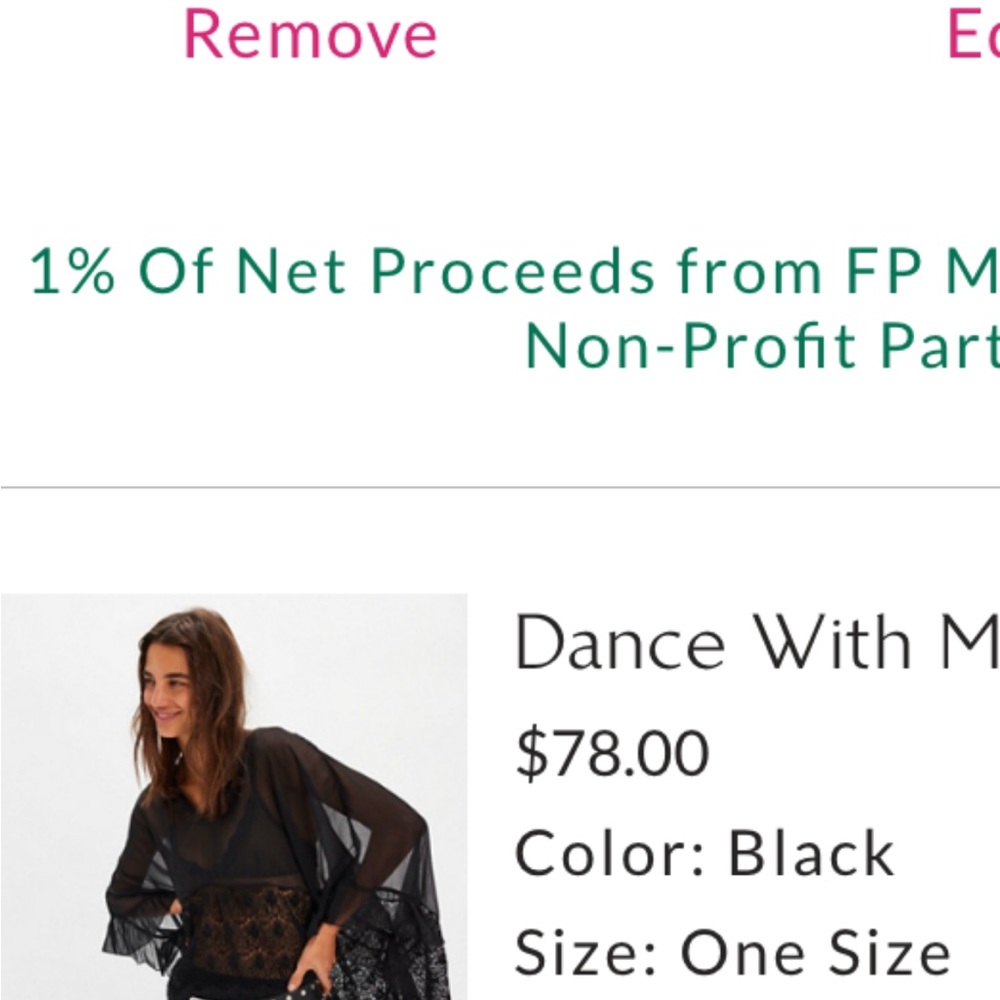This screenshot has width=1000, height=1000.
Task: Click the divider area below the green banner
Action: click(x=500, y=487)
